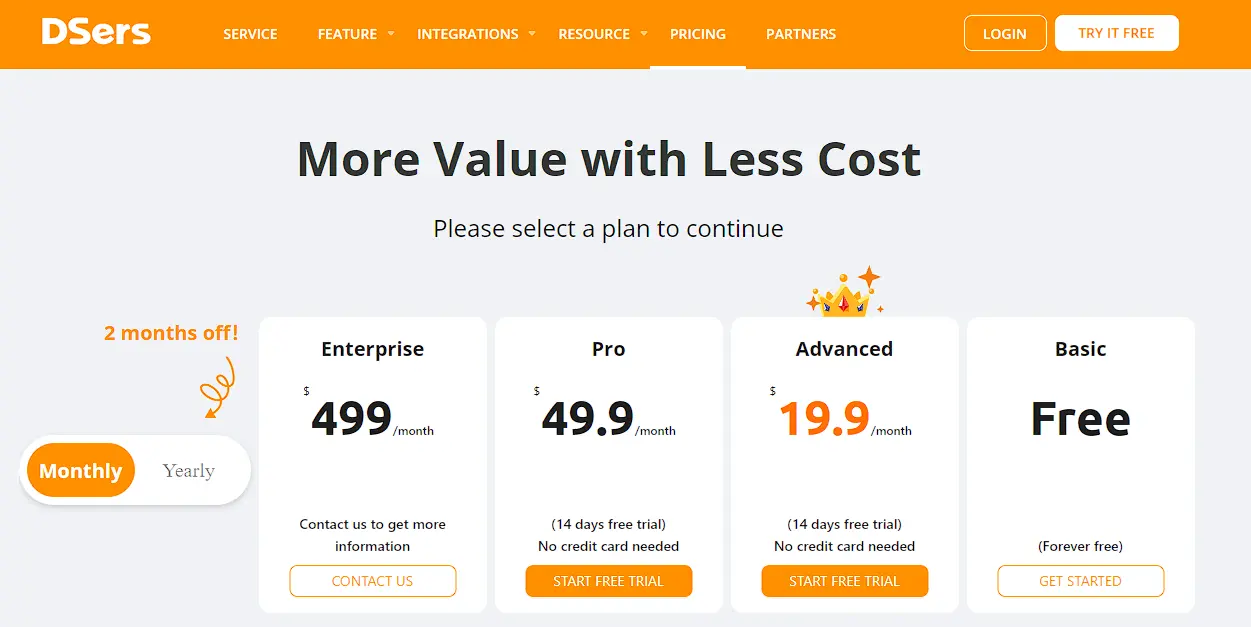This screenshot has width=1251, height=627.
Task: Start free trial for Pro plan
Action: click(x=609, y=581)
